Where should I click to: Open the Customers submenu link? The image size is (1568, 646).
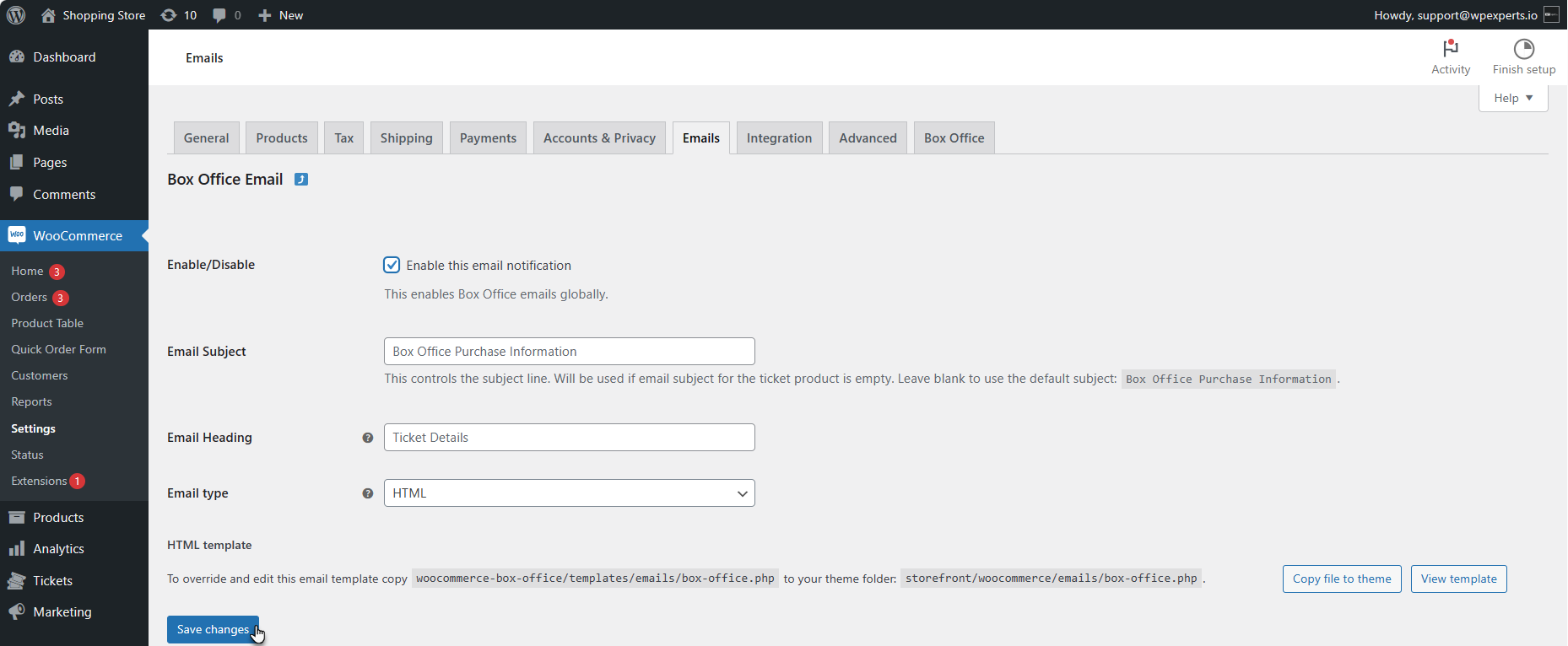point(40,375)
